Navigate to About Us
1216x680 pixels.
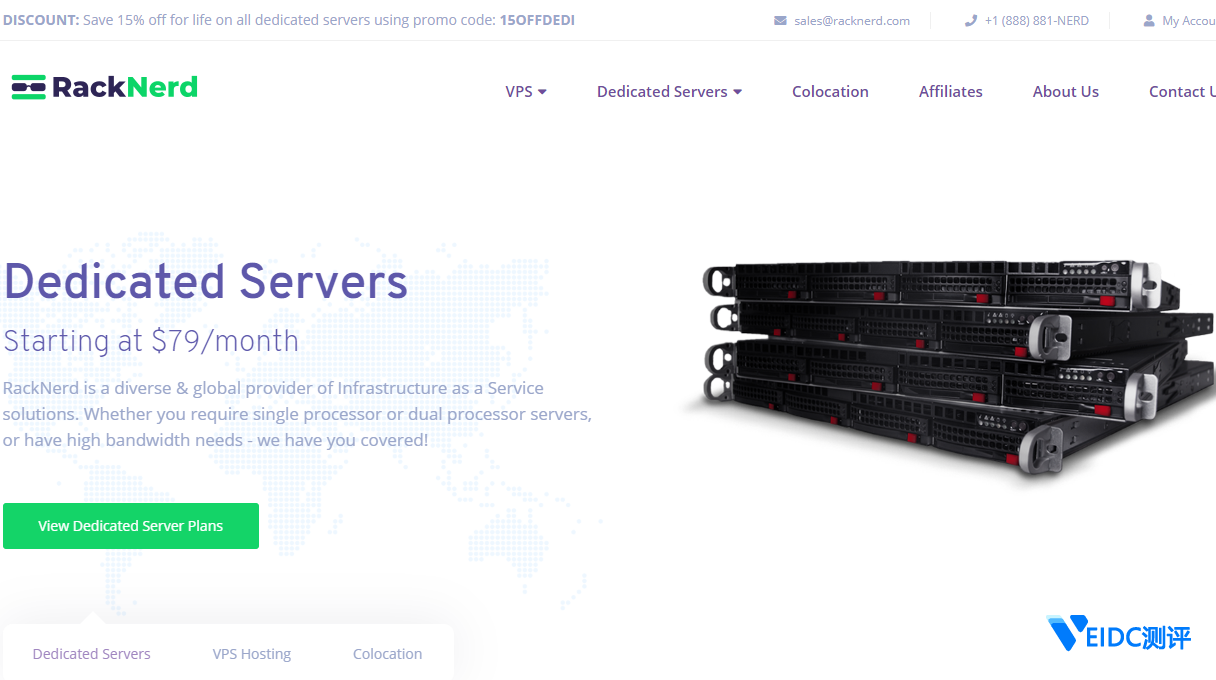tap(1065, 92)
